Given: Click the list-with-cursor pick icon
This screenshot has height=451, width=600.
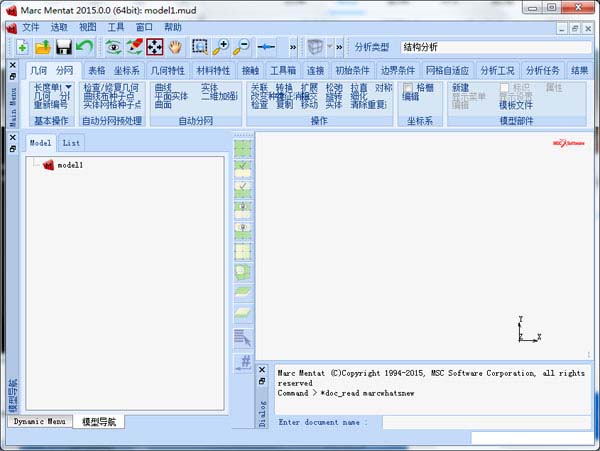Looking at the screenshot, I should click(x=243, y=338).
